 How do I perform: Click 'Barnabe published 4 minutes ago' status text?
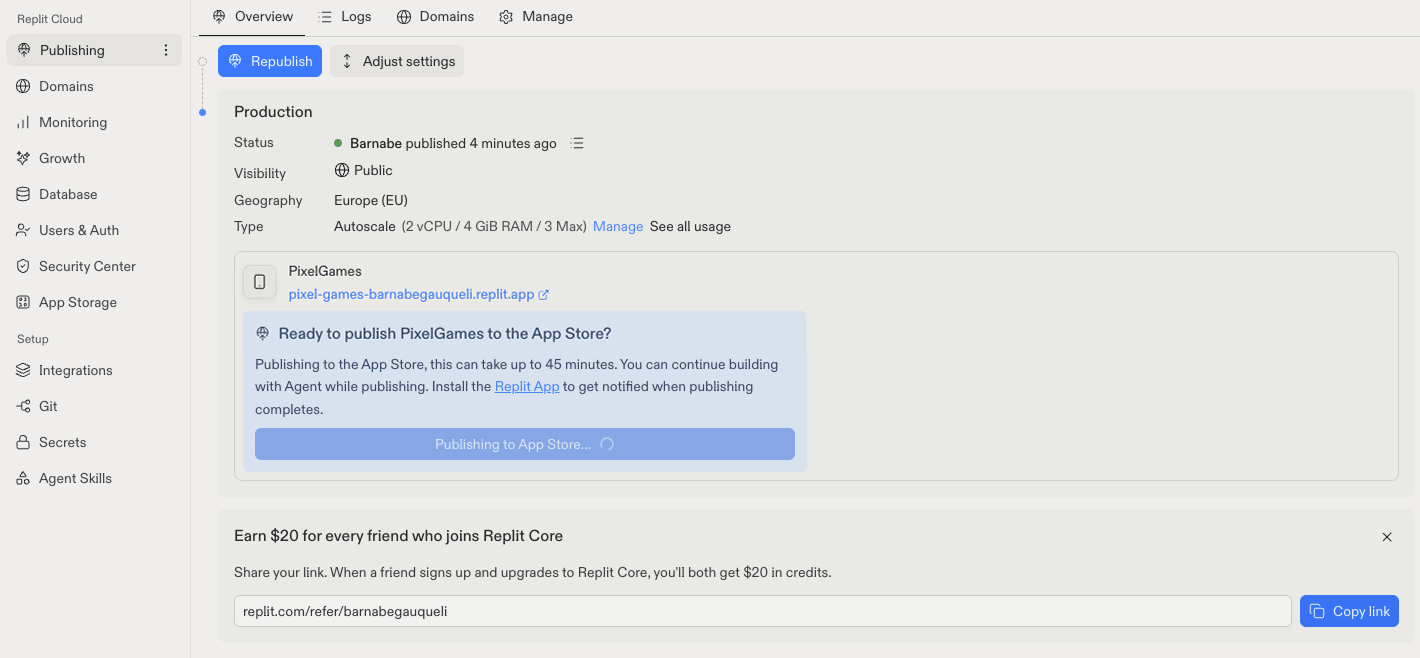coord(453,143)
